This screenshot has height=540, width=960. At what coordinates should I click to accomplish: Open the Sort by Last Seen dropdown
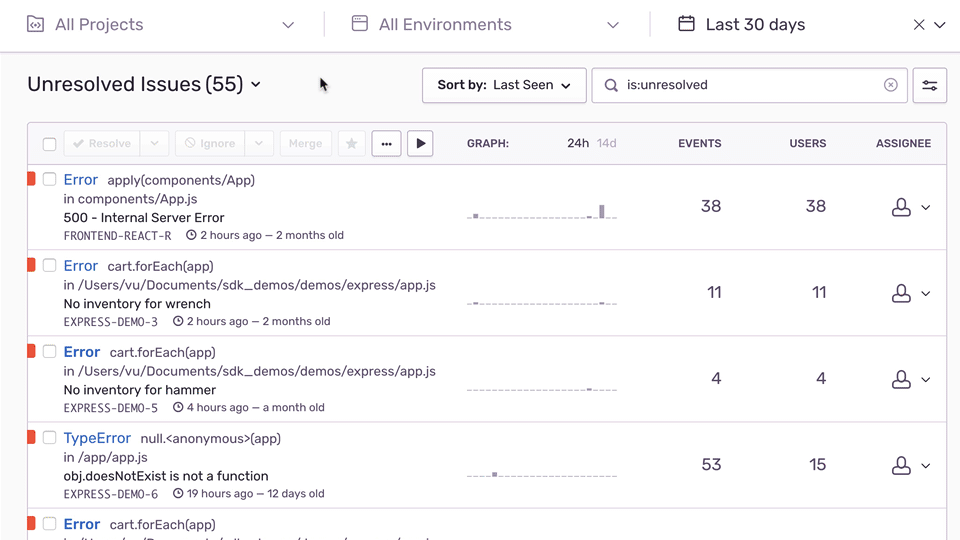(503, 85)
